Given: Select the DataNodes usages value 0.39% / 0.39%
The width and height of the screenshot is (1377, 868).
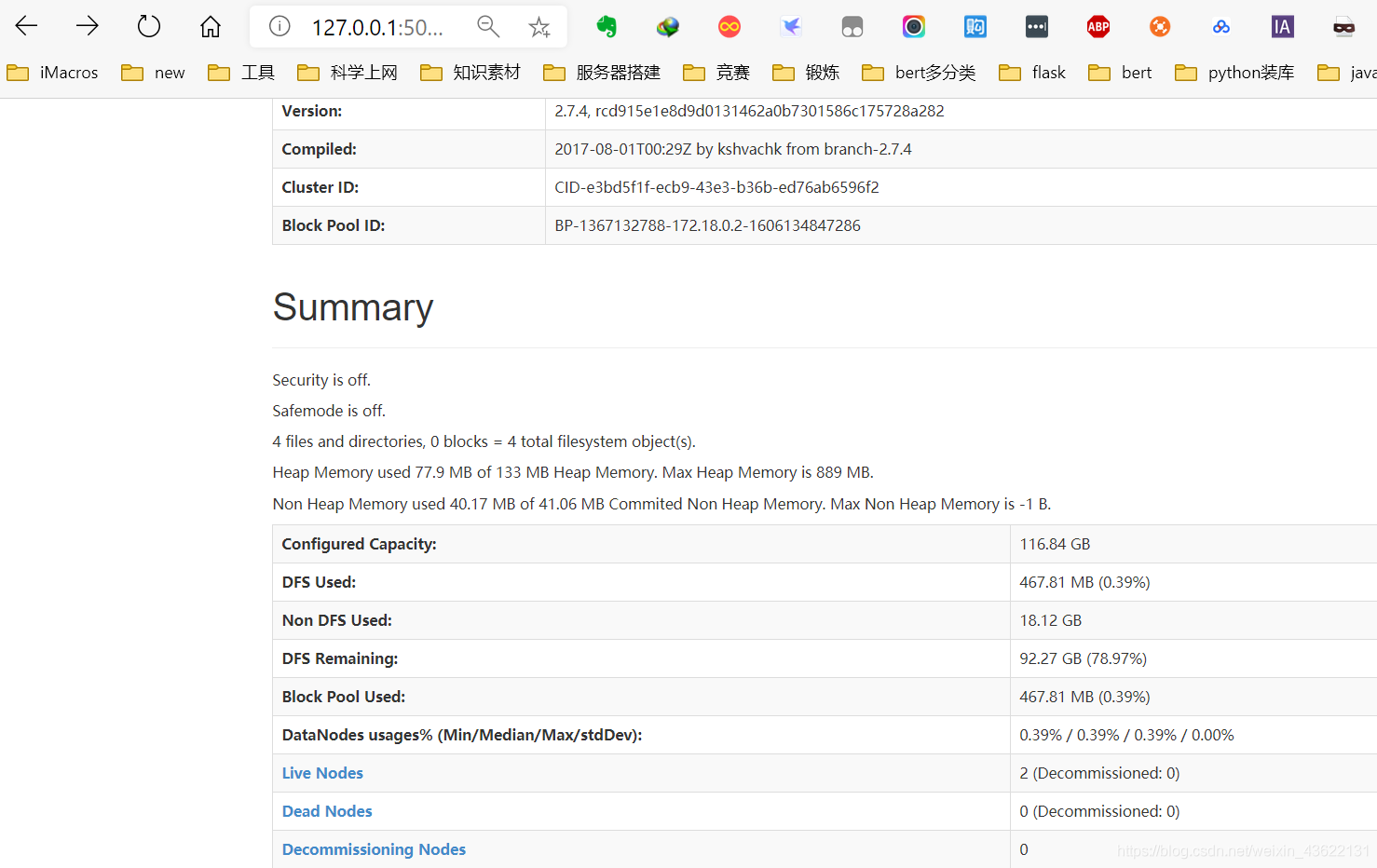Looking at the screenshot, I should [x=1126, y=735].
